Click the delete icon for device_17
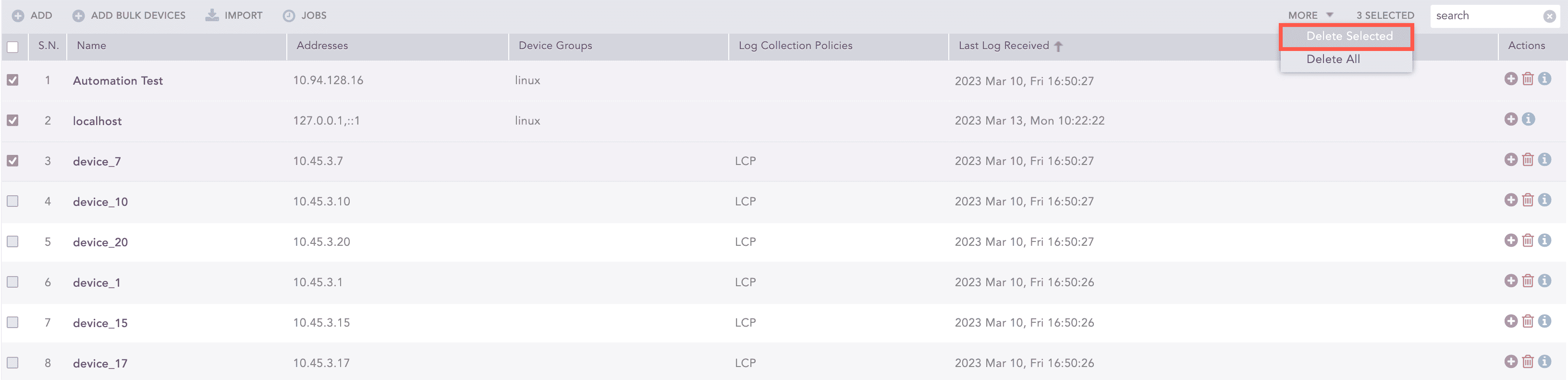The image size is (1568, 380). pos(1528,361)
